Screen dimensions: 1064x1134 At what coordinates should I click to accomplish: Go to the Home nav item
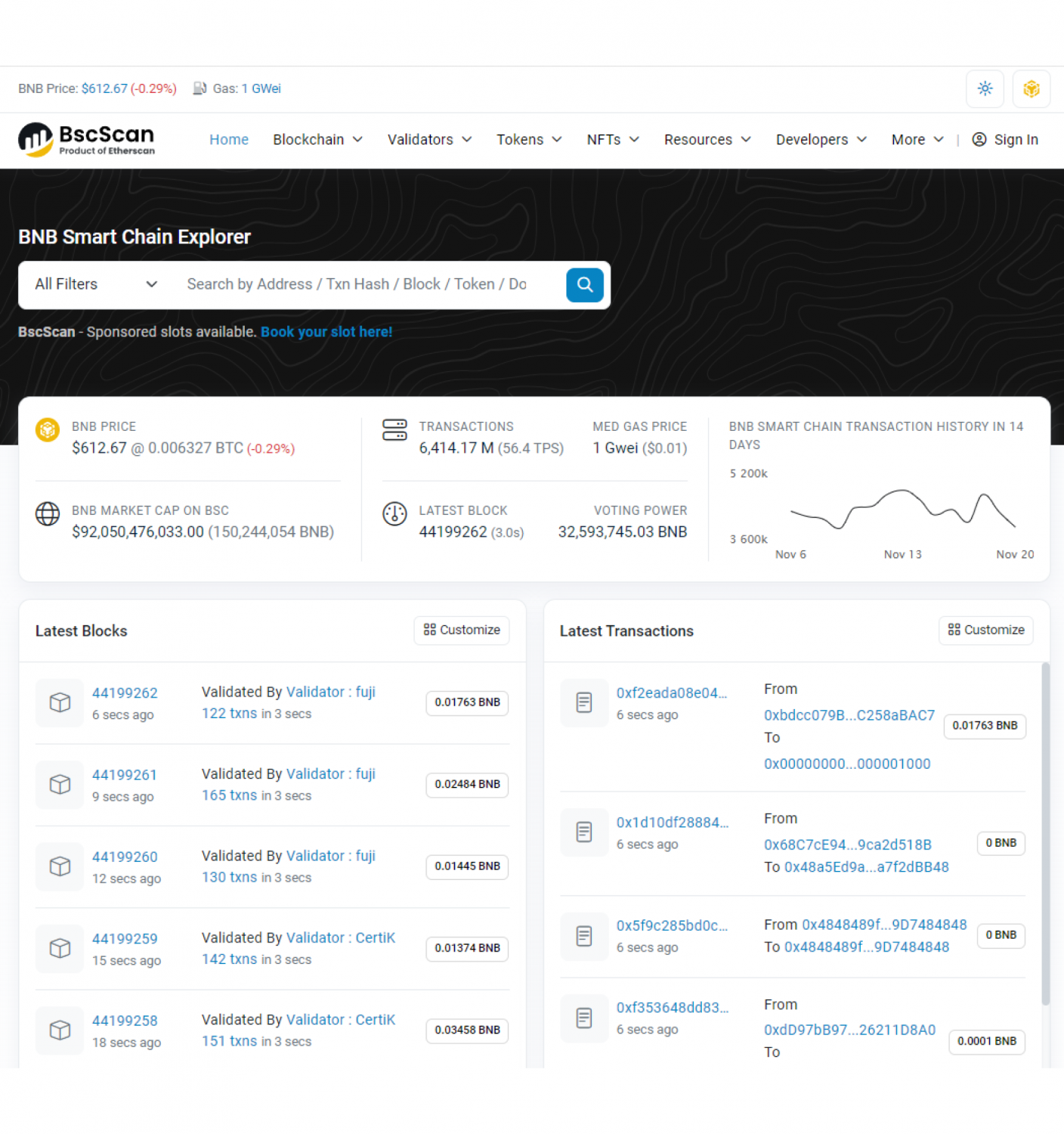coord(229,139)
